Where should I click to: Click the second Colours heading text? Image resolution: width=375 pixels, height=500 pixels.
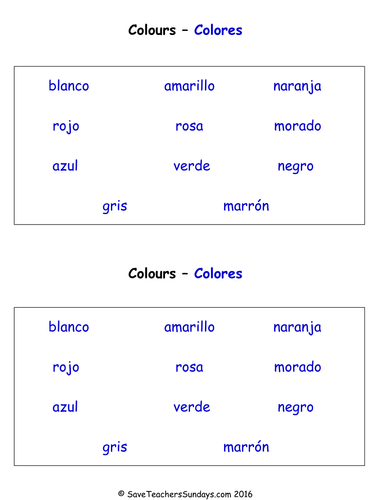coord(152,273)
